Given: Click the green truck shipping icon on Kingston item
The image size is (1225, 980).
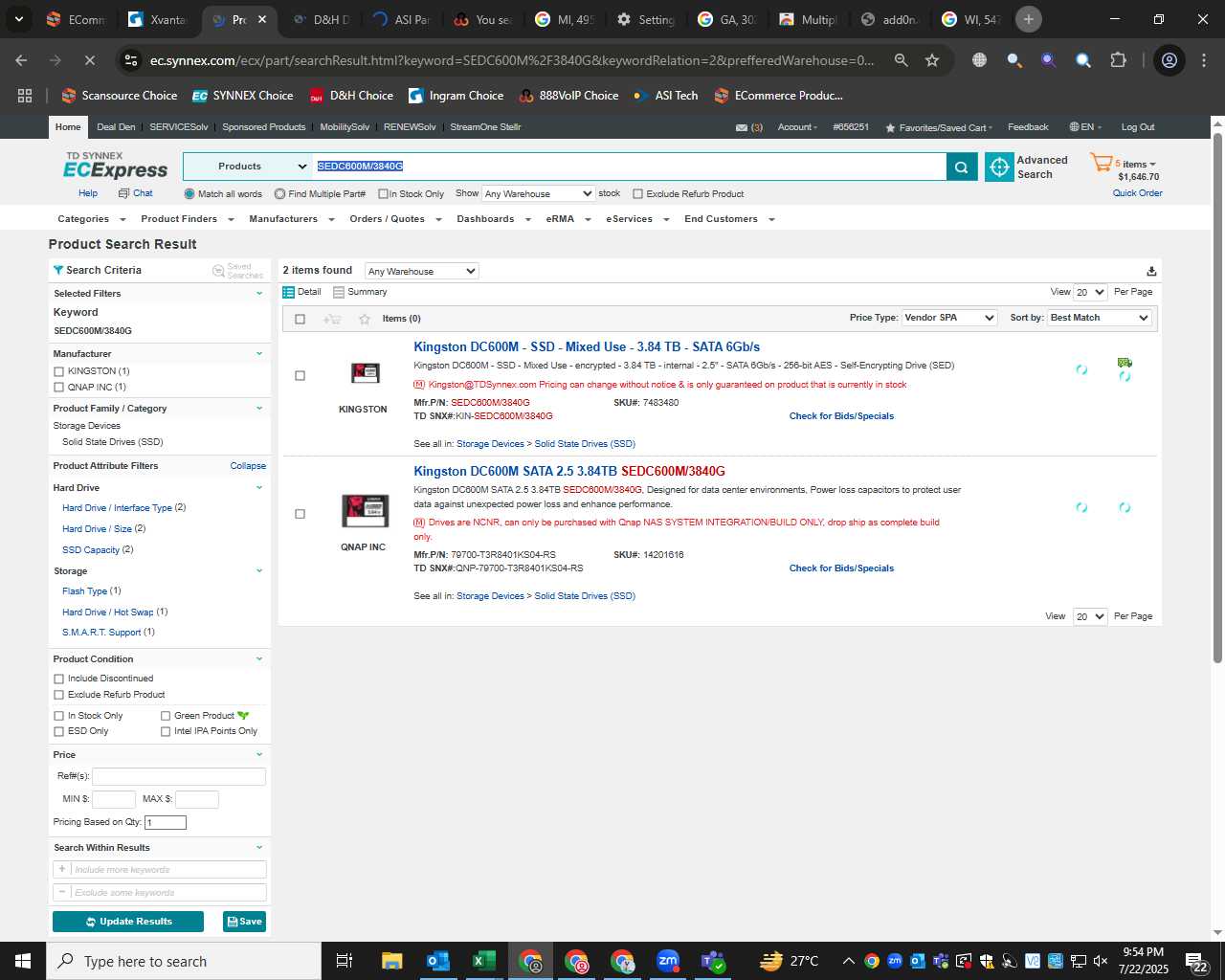Looking at the screenshot, I should coord(1125,362).
